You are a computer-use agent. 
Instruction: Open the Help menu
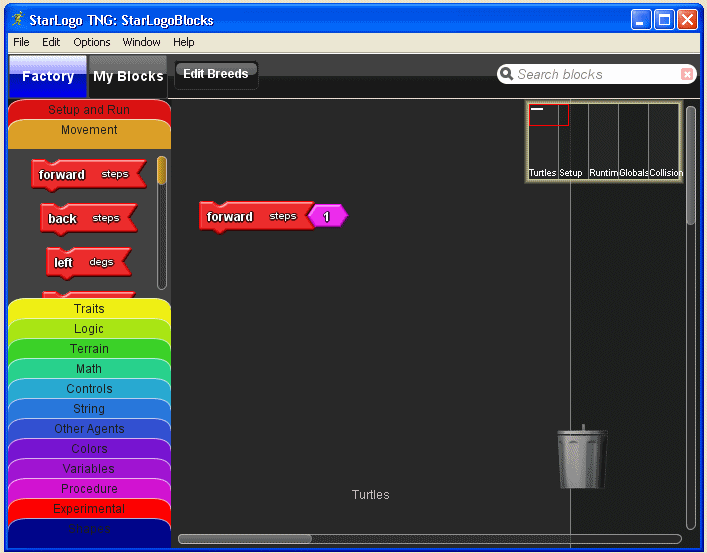pos(184,42)
